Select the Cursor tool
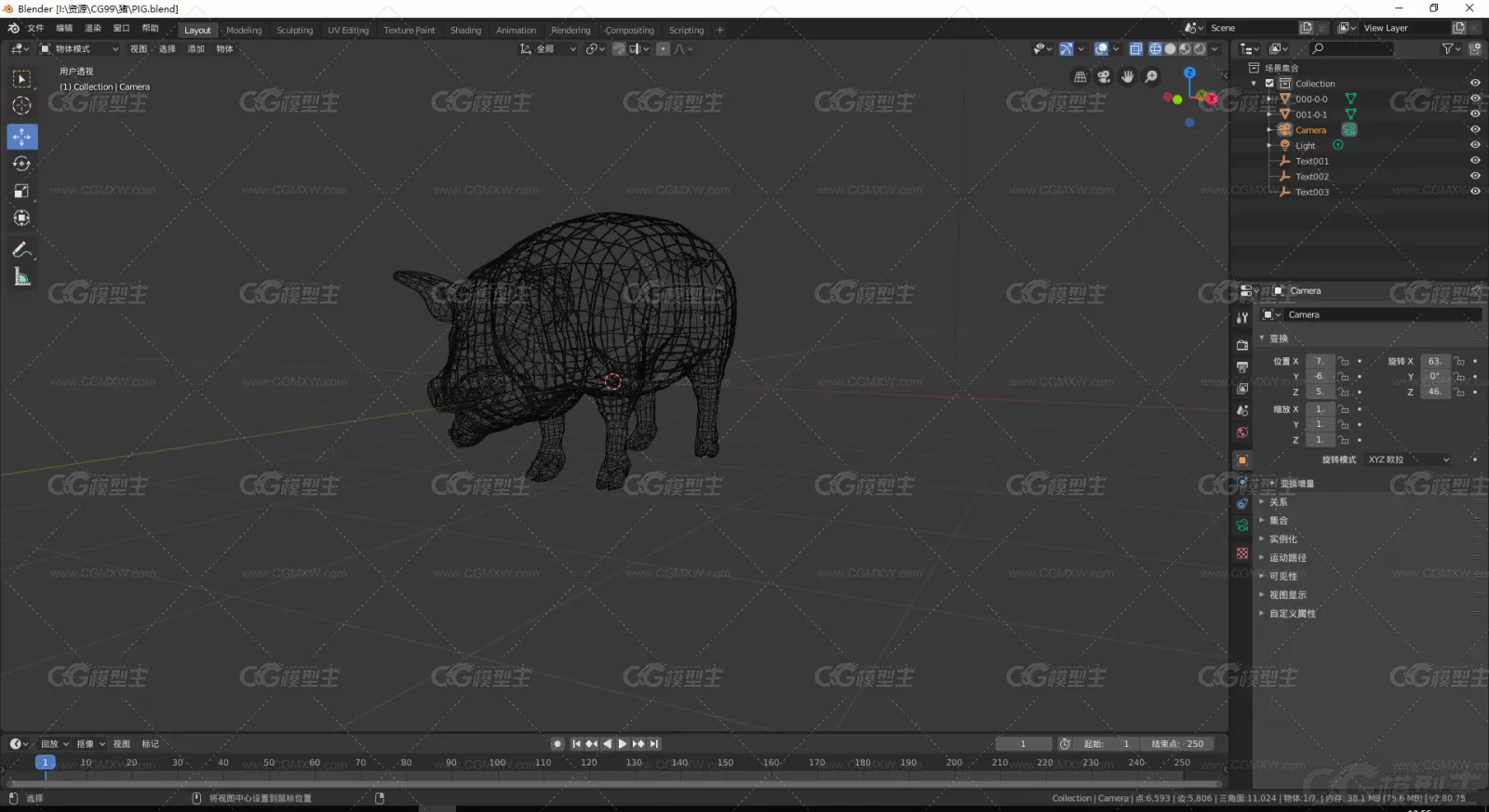This screenshot has width=1489, height=812. 22,106
